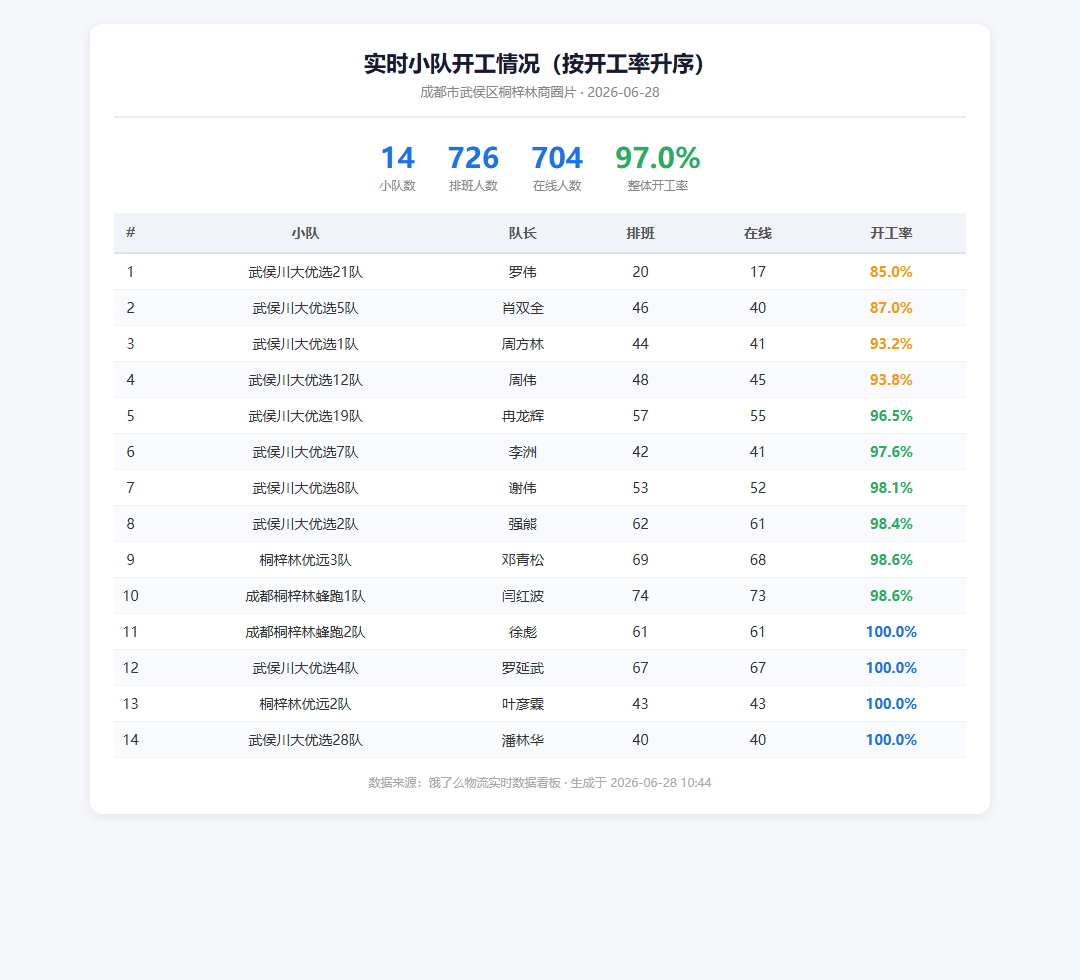
Task: Click the 在线 column header
Action: pyautogui.click(x=758, y=233)
